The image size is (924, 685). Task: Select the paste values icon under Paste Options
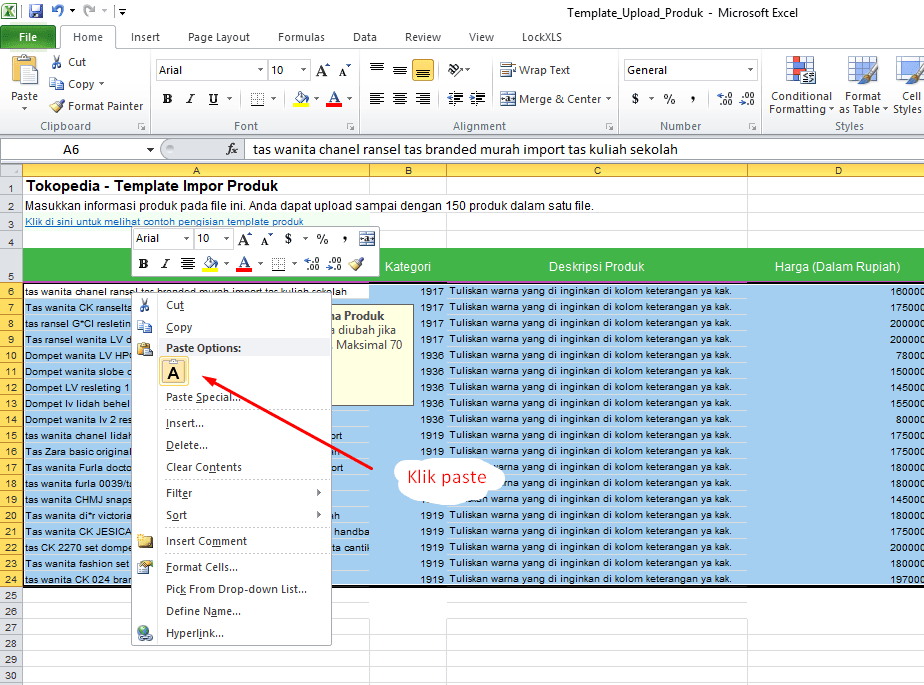(x=174, y=370)
